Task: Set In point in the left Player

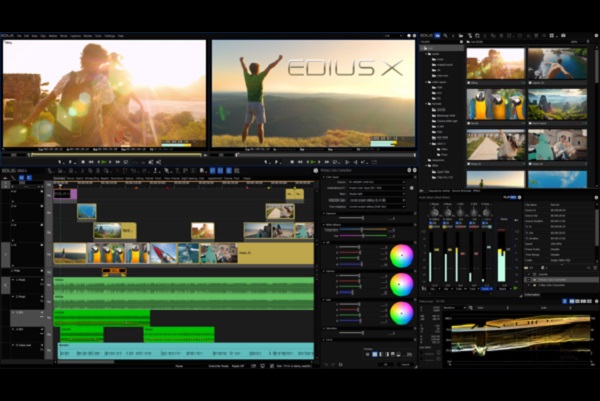Action: (x=60, y=162)
